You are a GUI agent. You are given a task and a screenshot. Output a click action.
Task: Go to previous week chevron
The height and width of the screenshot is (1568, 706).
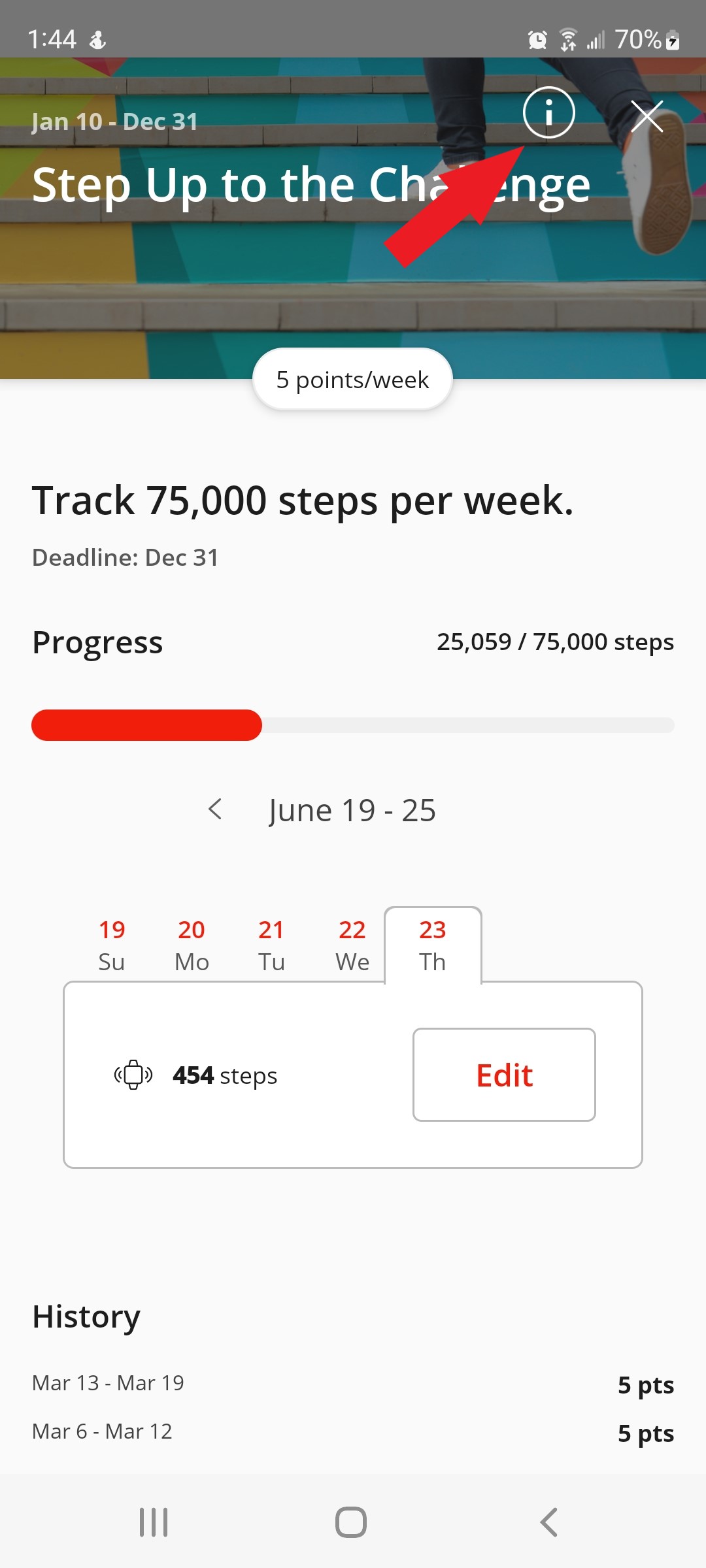point(215,809)
